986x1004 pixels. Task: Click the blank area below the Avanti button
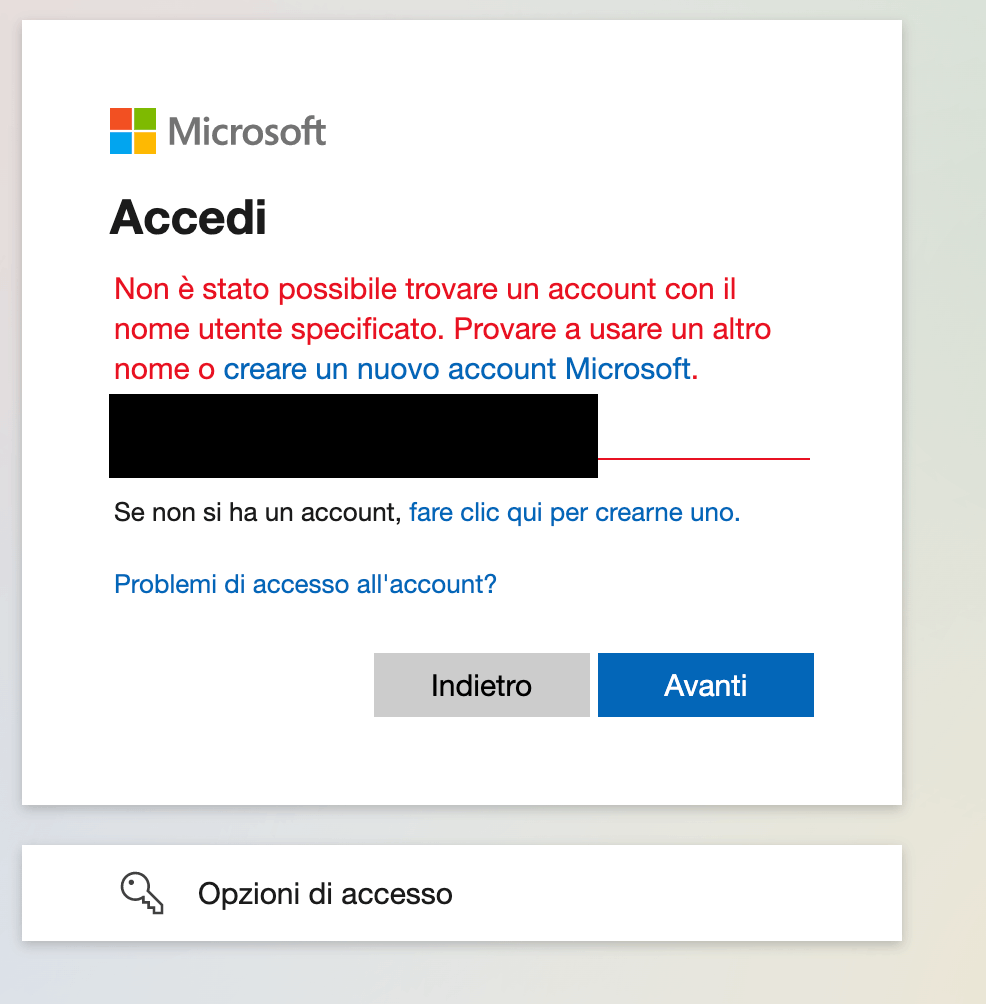[x=706, y=761]
